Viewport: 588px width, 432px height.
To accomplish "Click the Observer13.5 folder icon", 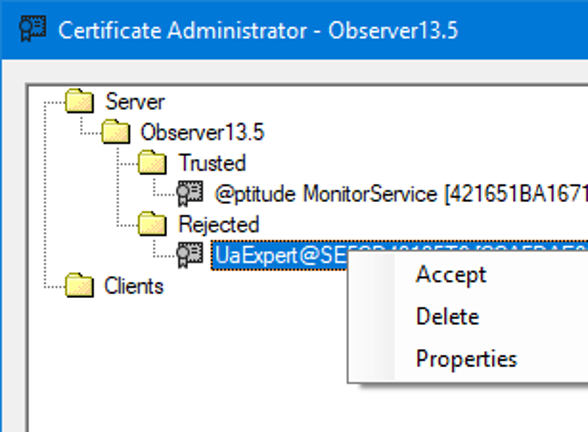I will tap(116, 132).
